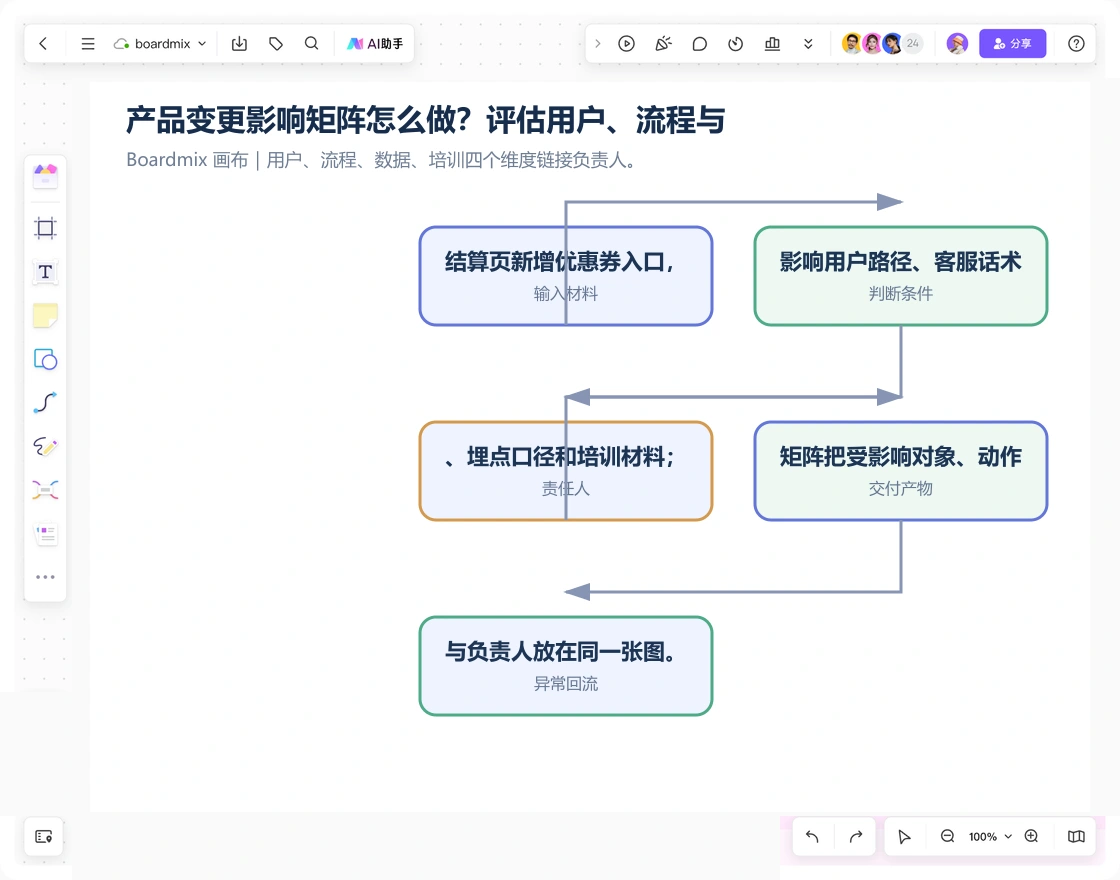
Task: Expand more tools double chevron
Action: point(808,44)
